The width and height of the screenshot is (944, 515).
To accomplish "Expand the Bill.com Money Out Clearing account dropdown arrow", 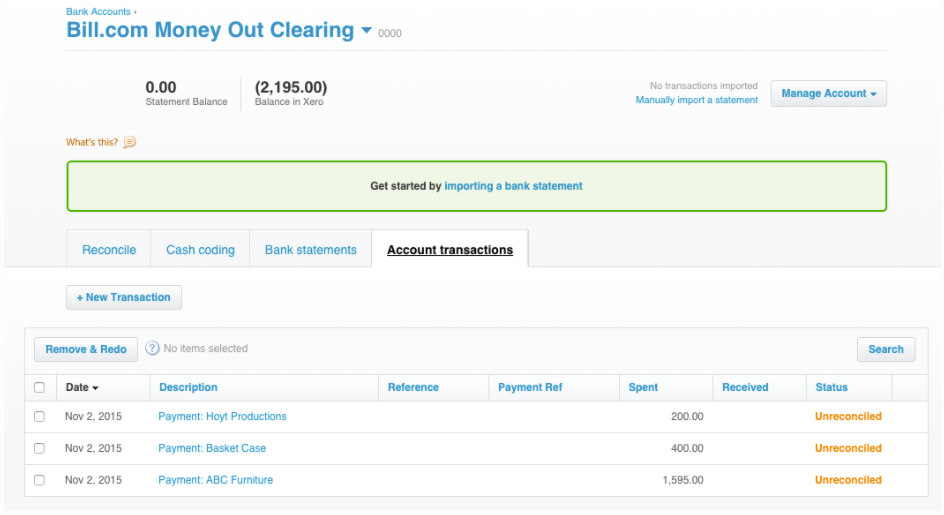I will coord(366,30).
